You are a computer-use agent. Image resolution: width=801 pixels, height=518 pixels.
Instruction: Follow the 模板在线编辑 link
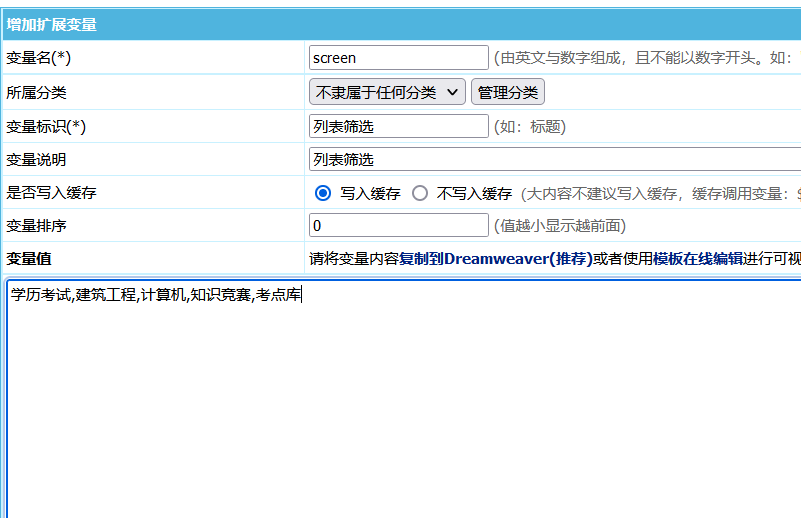698,259
